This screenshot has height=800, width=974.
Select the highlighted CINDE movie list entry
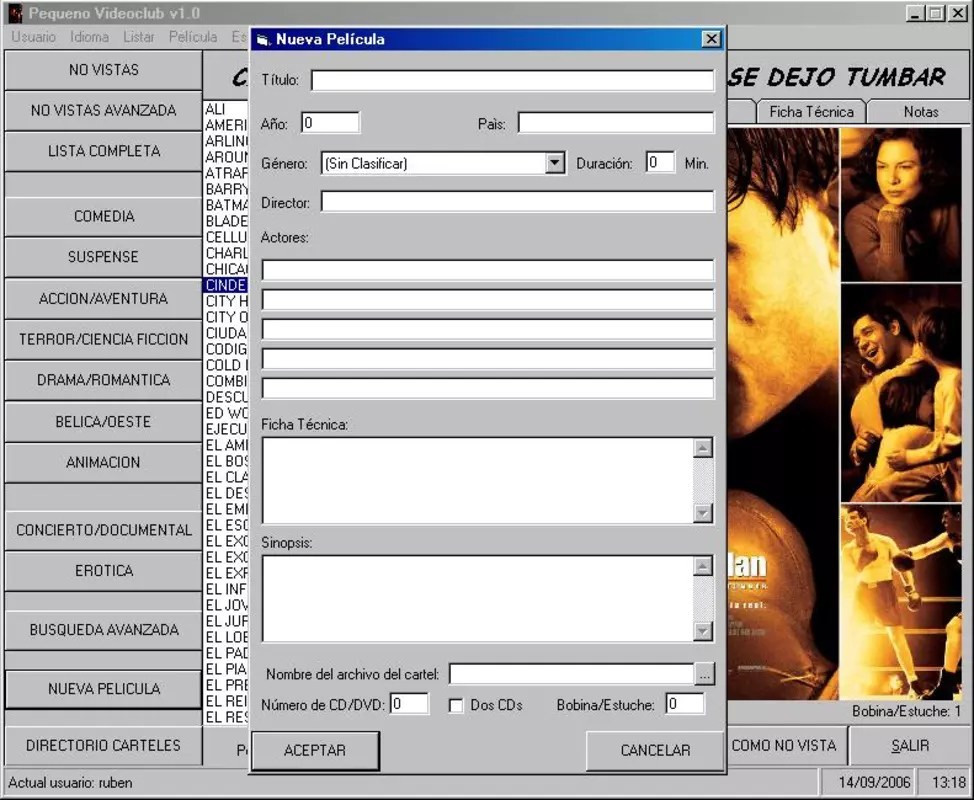point(226,285)
